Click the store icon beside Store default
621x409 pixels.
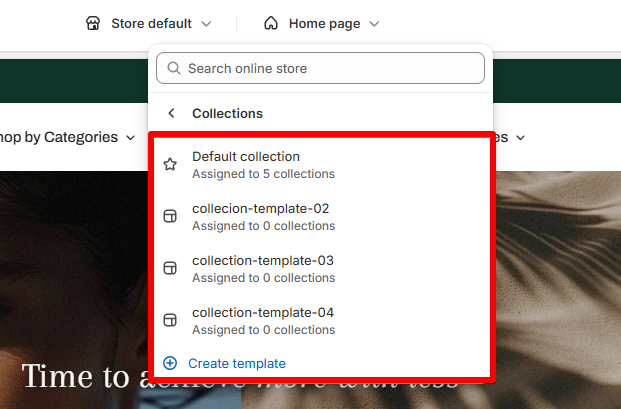pos(93,23)
